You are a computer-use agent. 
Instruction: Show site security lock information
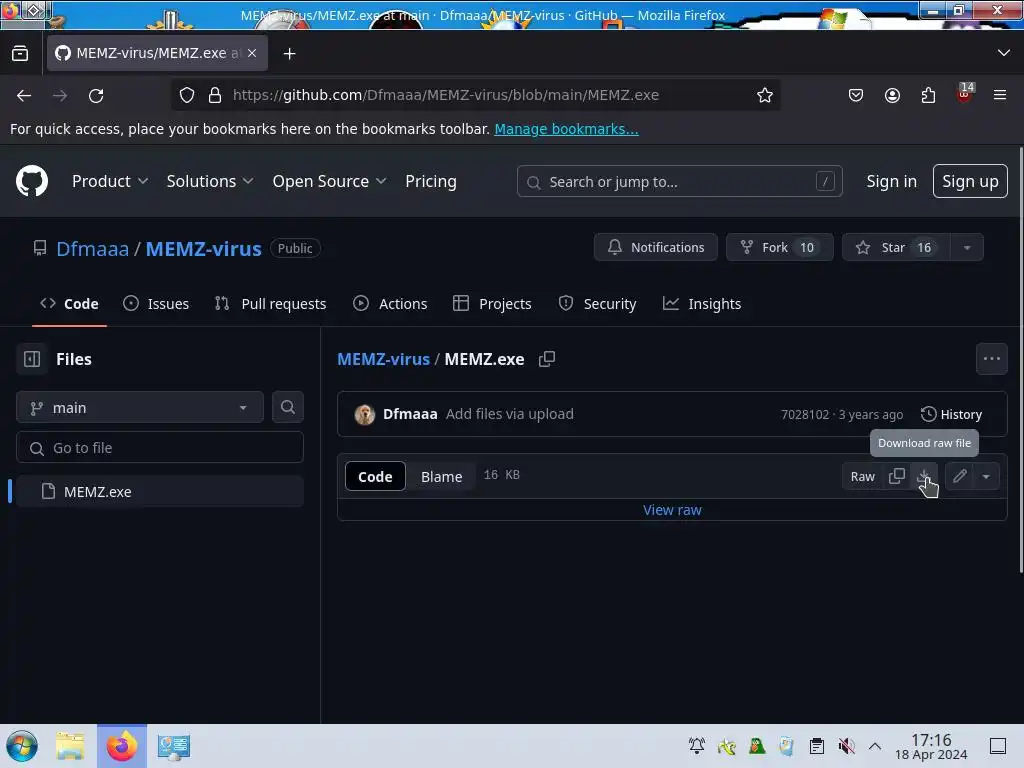click(215, 95)
